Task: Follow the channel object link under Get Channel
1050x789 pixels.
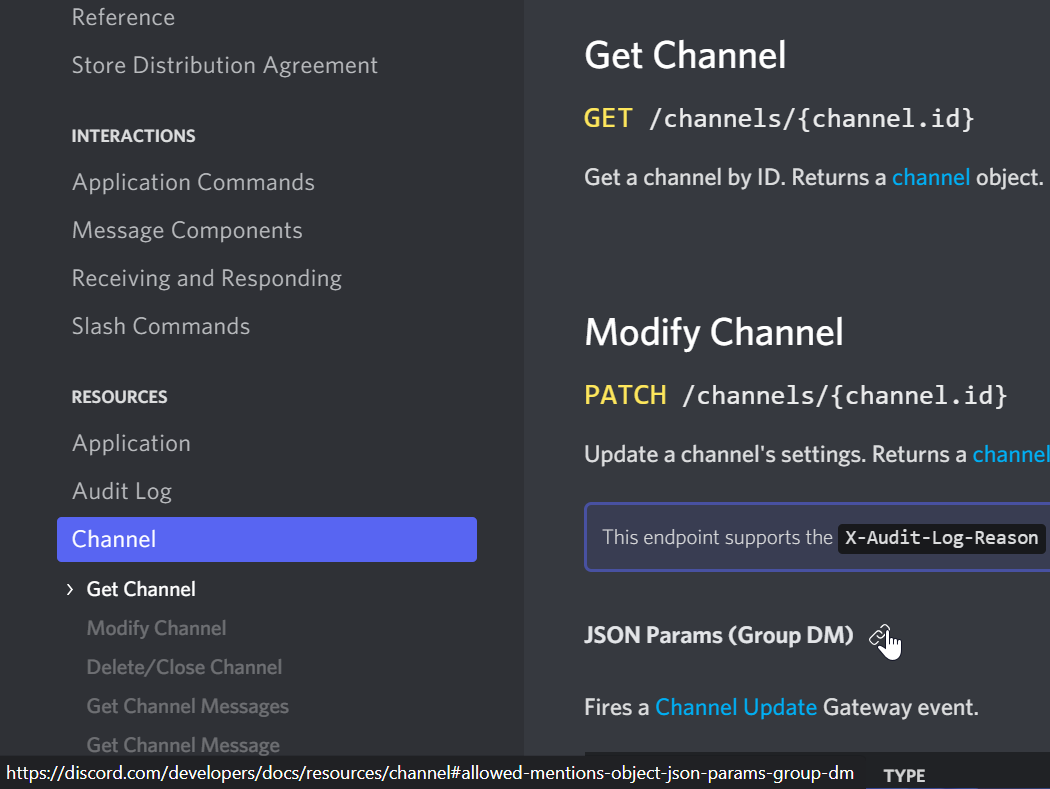Action: point(931,177)
